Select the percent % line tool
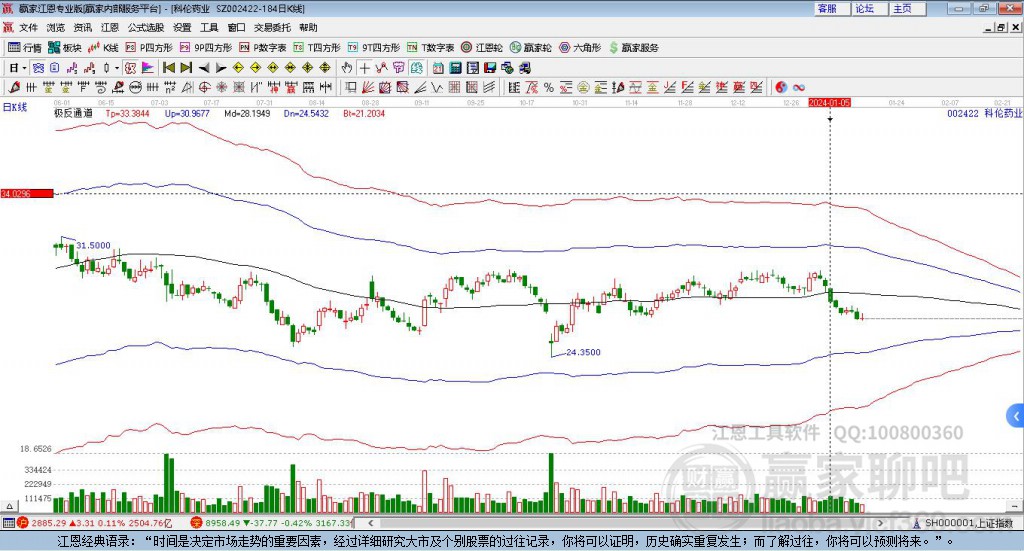1024x551 pixels. (549, 87)
